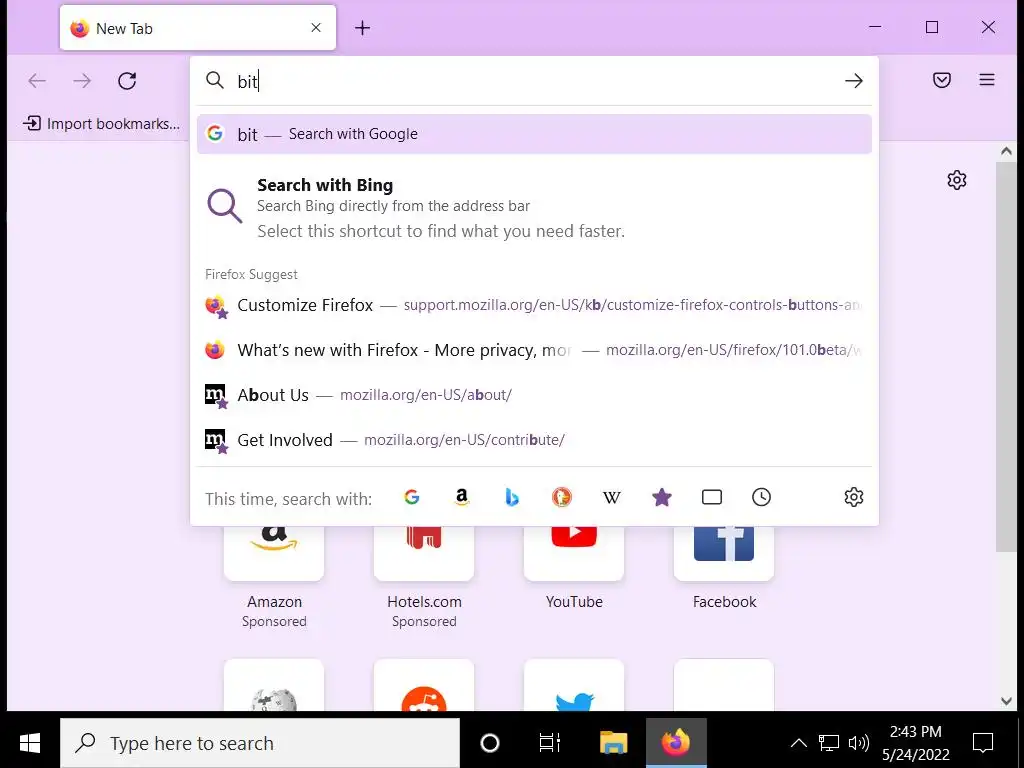
Task: Close the New Tab tab
Action: [316, 28]
